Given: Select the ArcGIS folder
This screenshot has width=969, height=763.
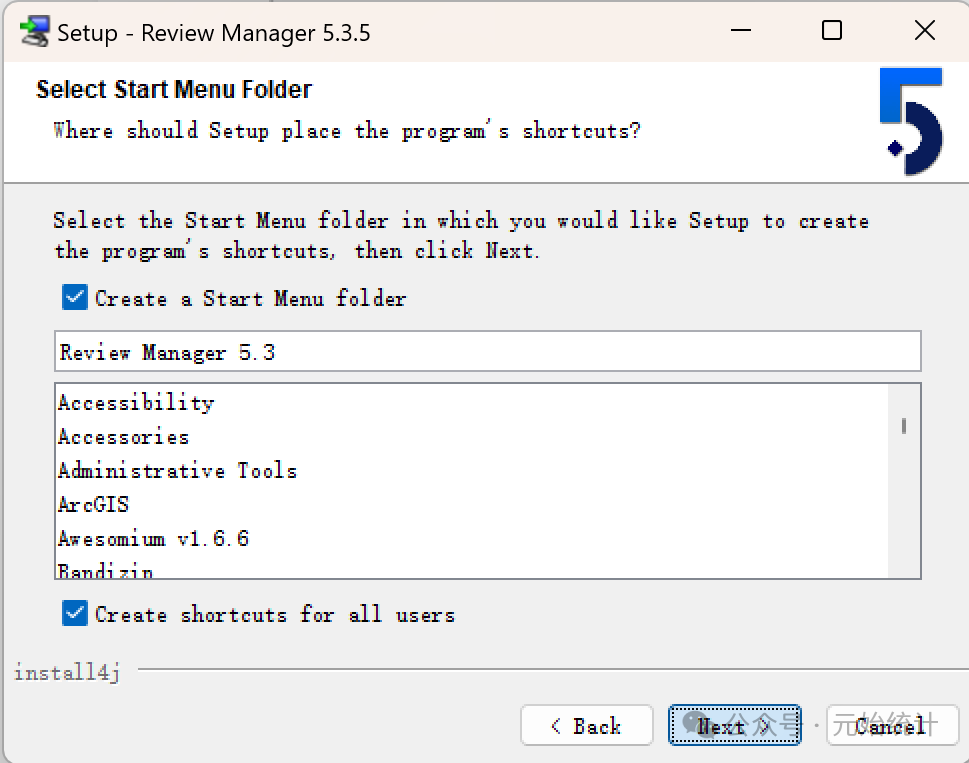Looking at the screenshot, I should pos(94,505).
